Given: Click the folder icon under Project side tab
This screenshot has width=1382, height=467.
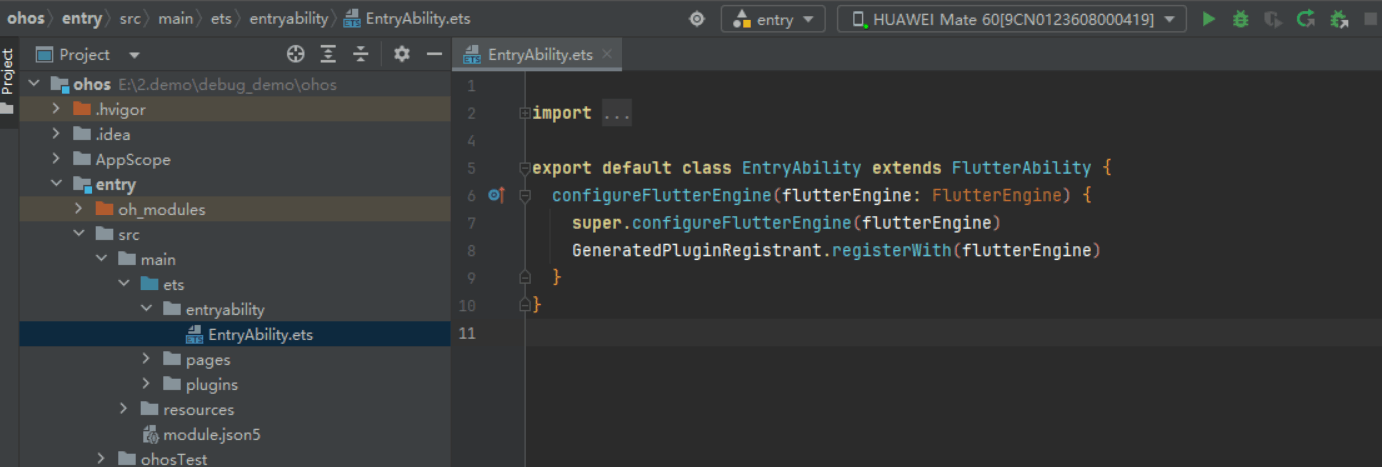Looking at the screenshot, I should [8, 108].
